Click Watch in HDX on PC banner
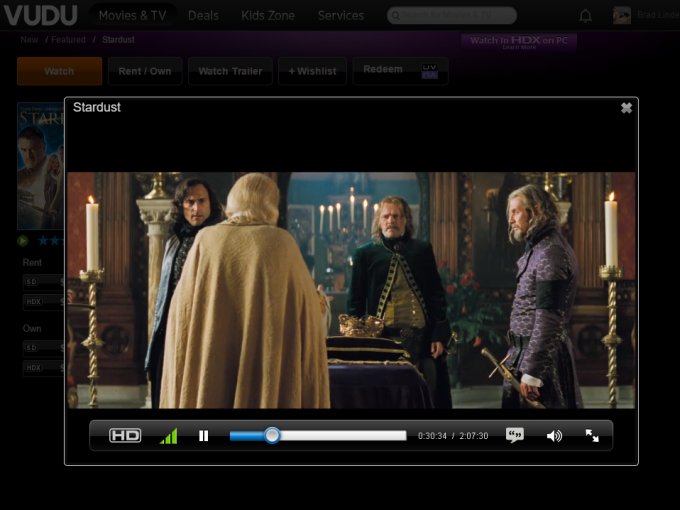Screen dimensions: 680x510 [x=519, y=42]
